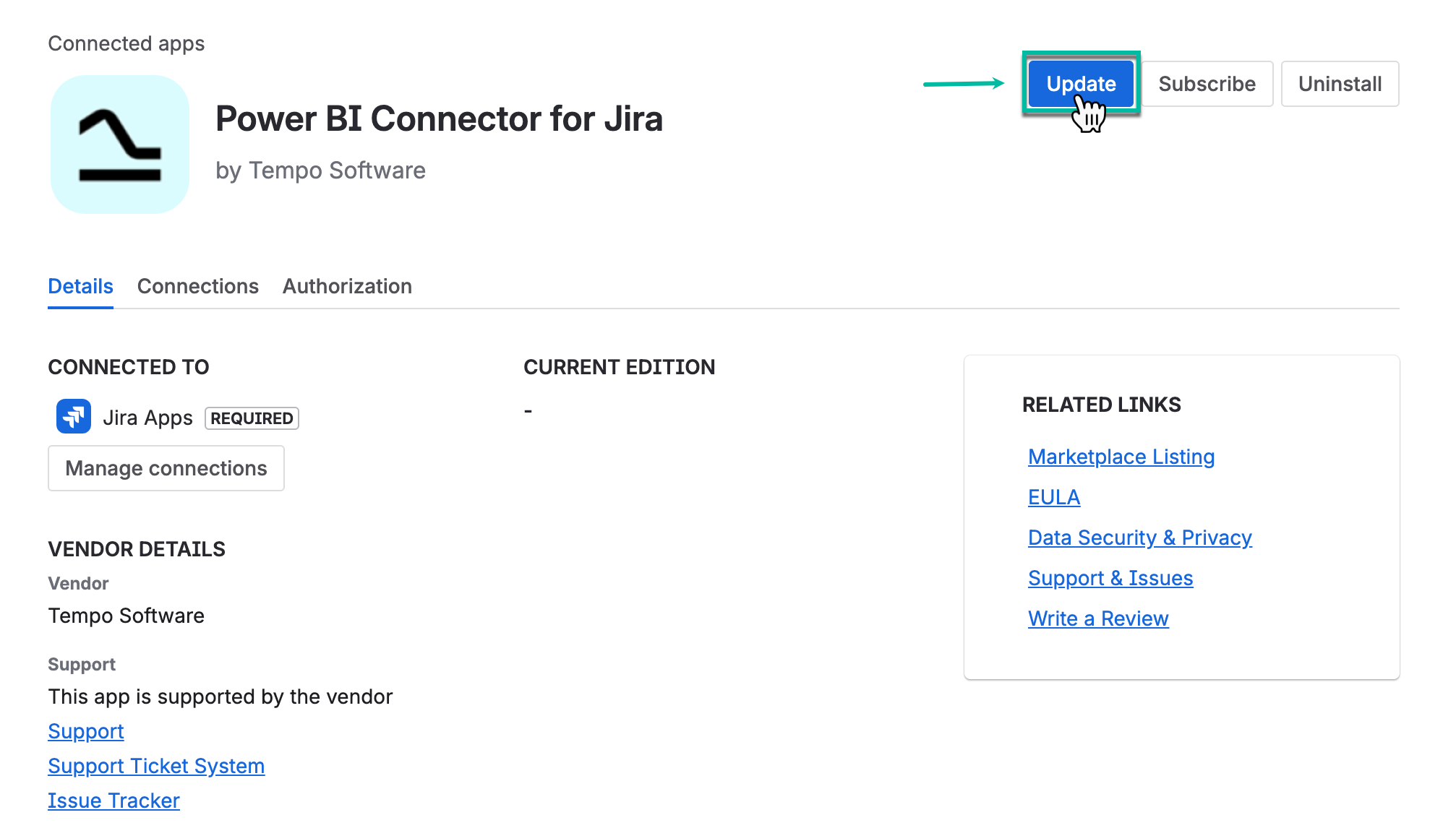Viewport: 1456px width, 828px height.
Task: Open the Marketplace Listing link
Action: pos(1121,457)
